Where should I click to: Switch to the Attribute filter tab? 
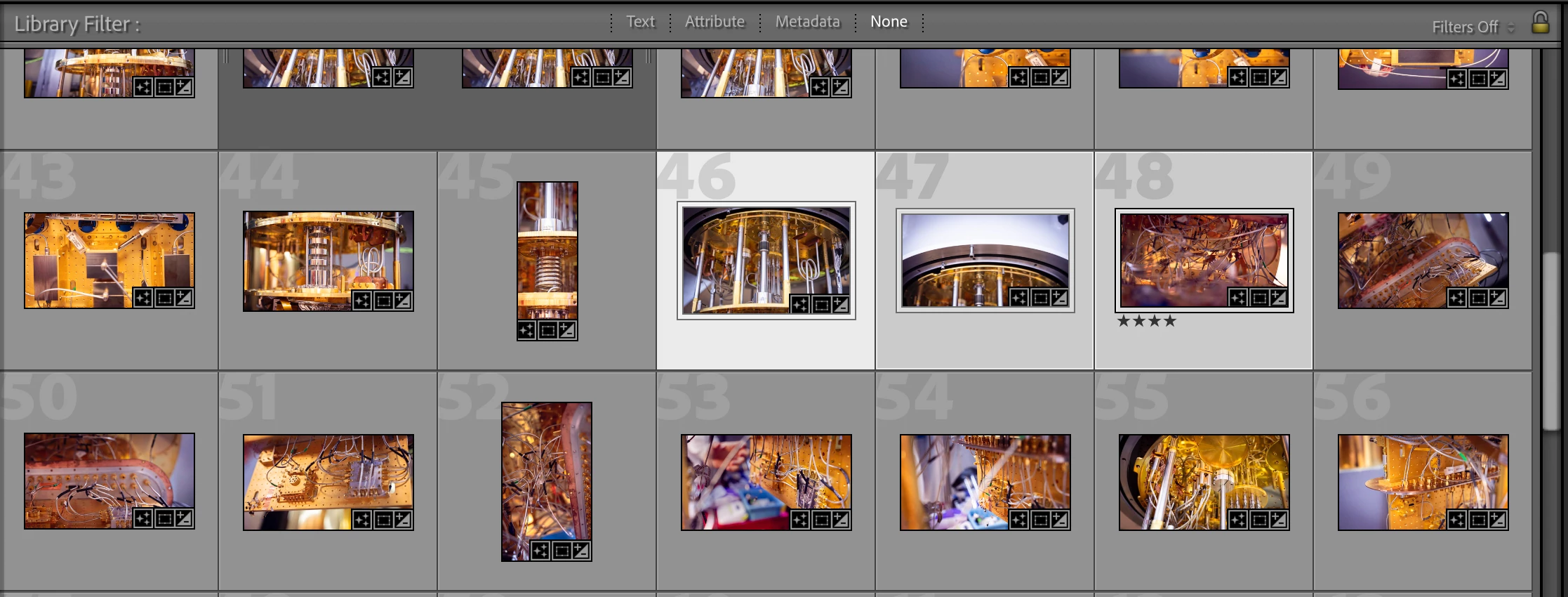(x=715, y=22)
